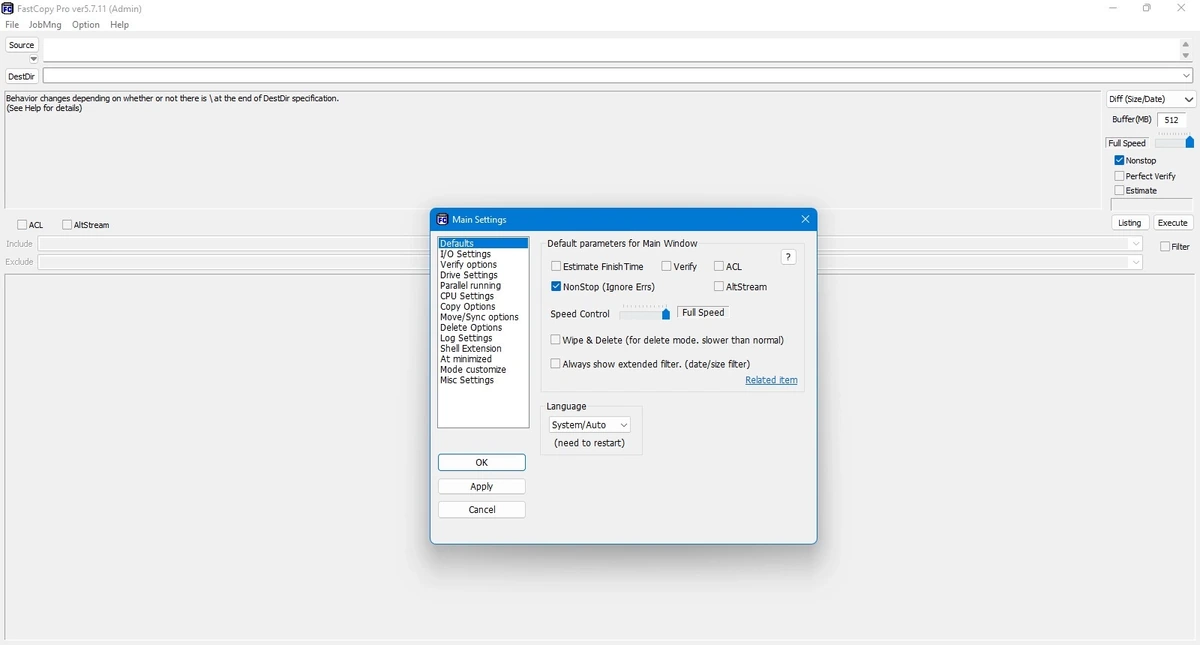Open the Language System/Auto dropdown
Viewport: 1200px width, 645px height.
589,425
